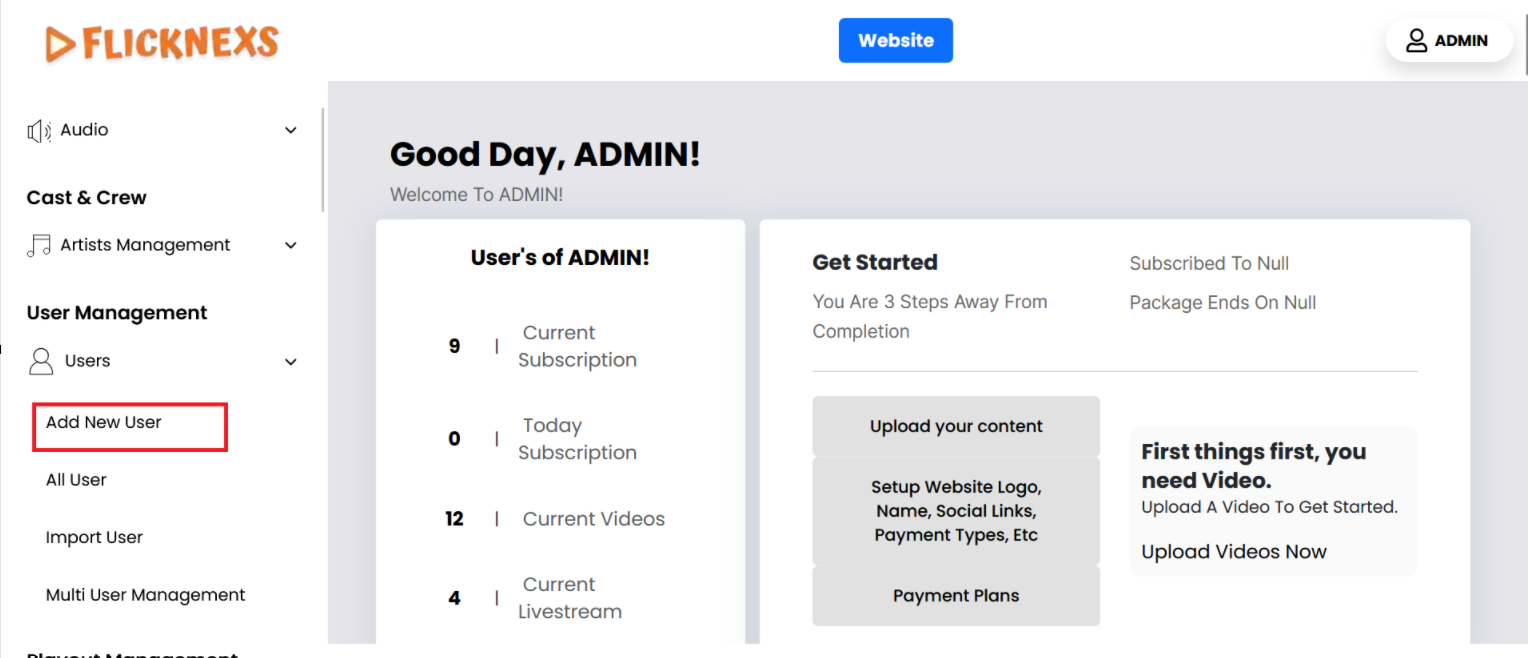The width and height of the screenshot is (1528, 658).
Task: Click the sidebar vertical scrollbar
Action: coord(322,160)
